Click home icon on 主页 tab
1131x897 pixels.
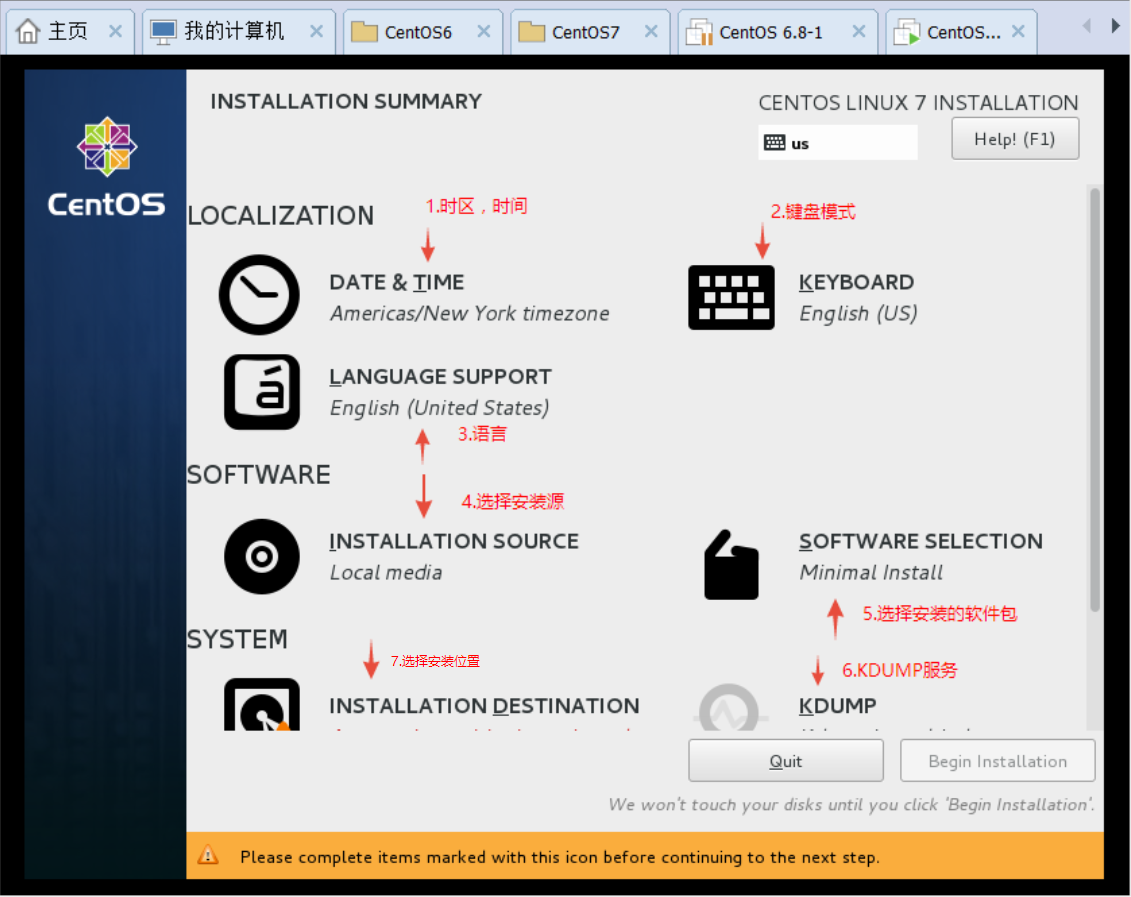click(x=28, y=31)
